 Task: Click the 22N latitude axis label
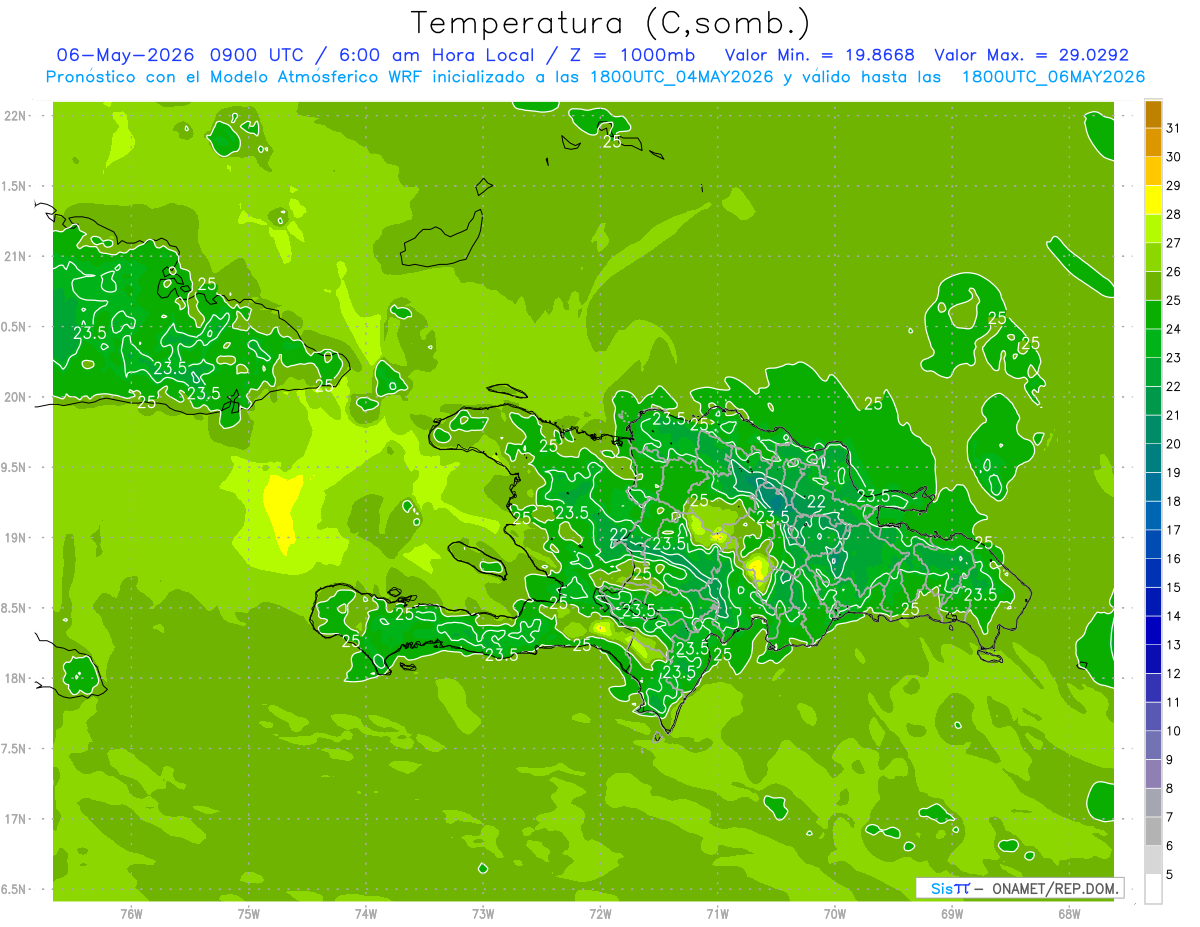[x=16, y=116]
